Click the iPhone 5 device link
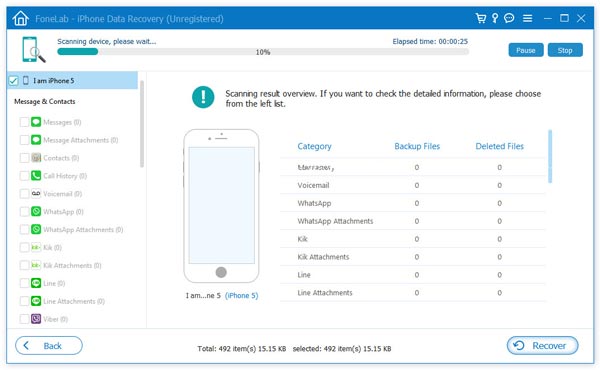The width and height of the screenshot is (600, 370). tap(241, 295)
